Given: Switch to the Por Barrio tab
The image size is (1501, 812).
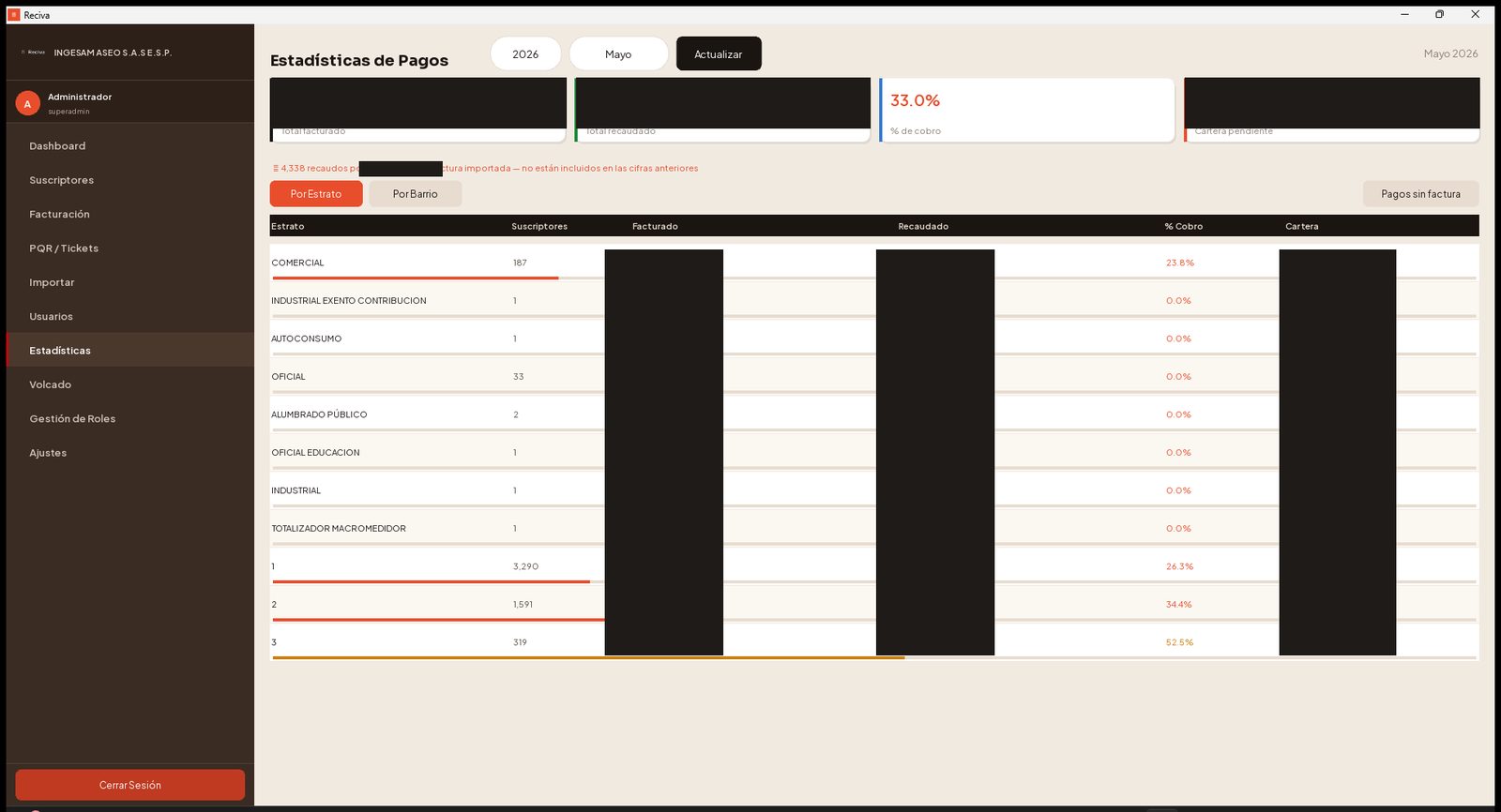Looking at the screenshot, I should click(x=415, y=194).
